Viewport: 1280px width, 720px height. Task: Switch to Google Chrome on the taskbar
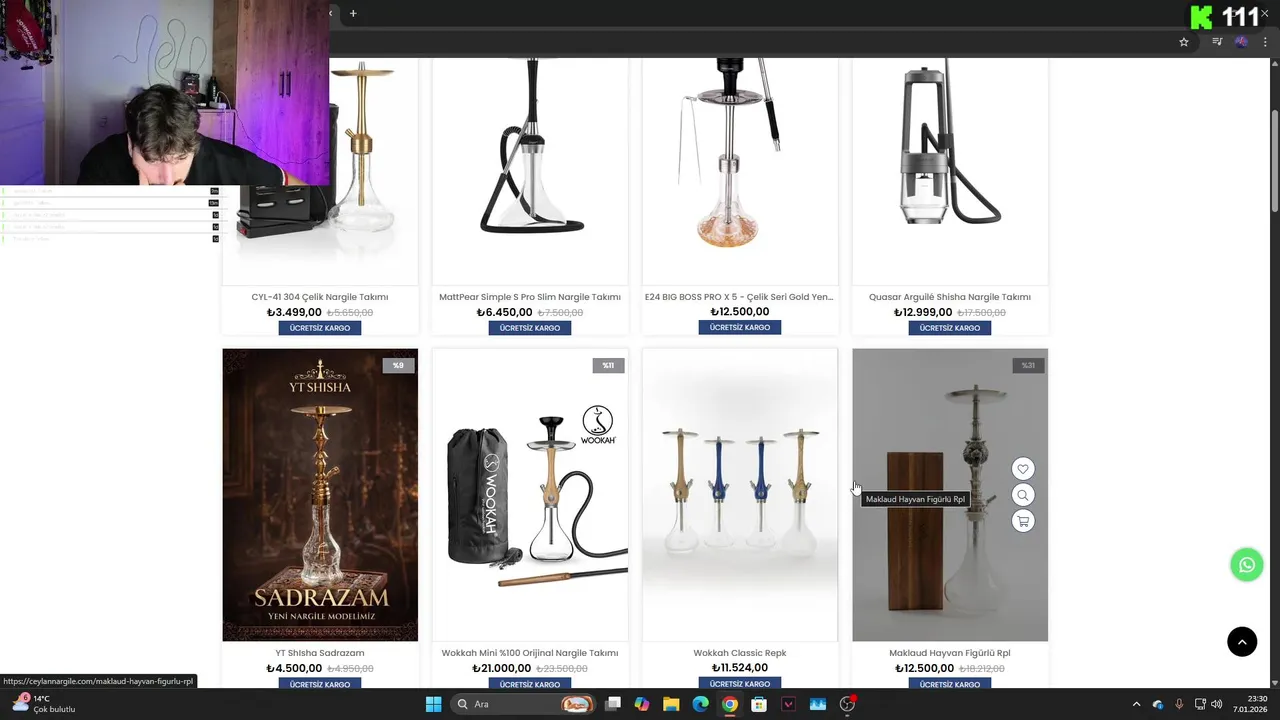730,704
